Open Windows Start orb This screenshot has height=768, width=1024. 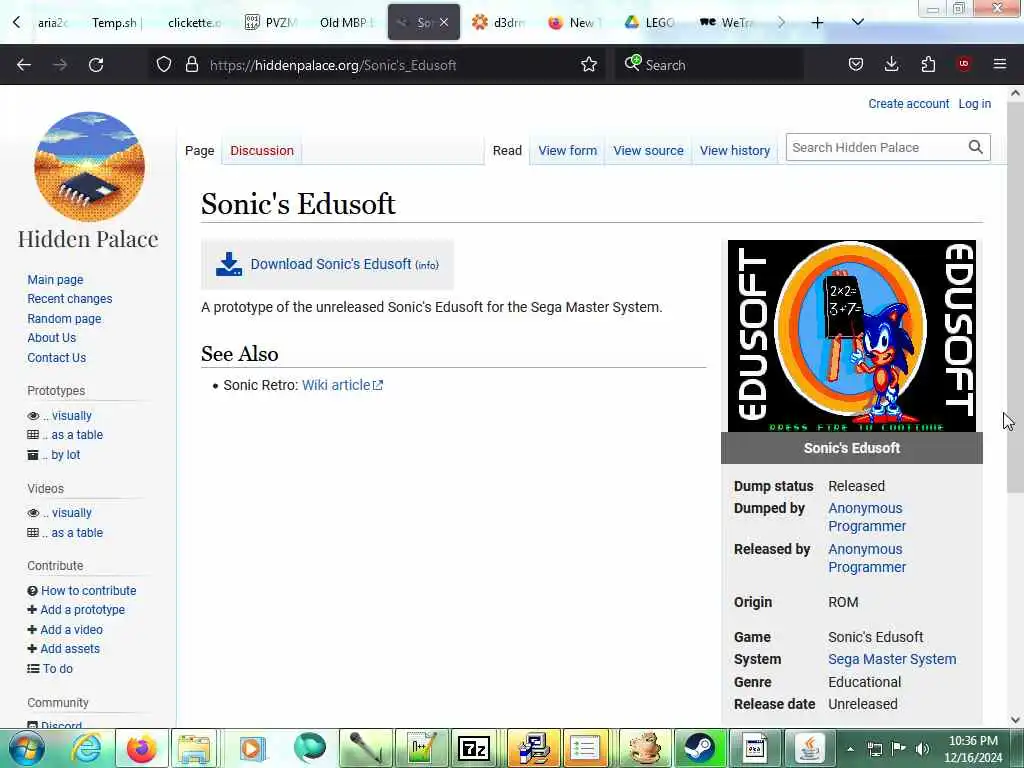pos(27,748)
